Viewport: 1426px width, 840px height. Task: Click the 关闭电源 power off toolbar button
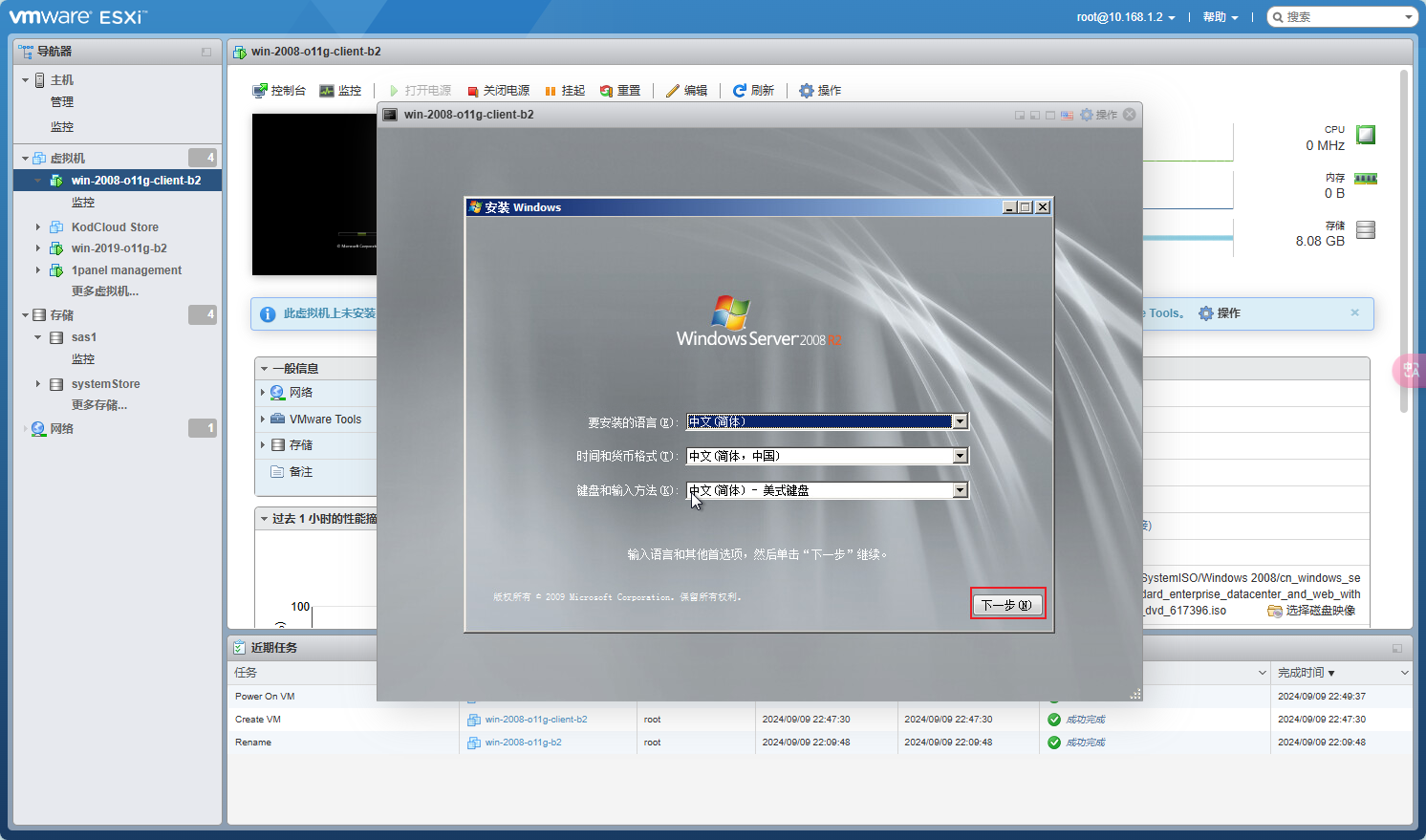[498, 91]
